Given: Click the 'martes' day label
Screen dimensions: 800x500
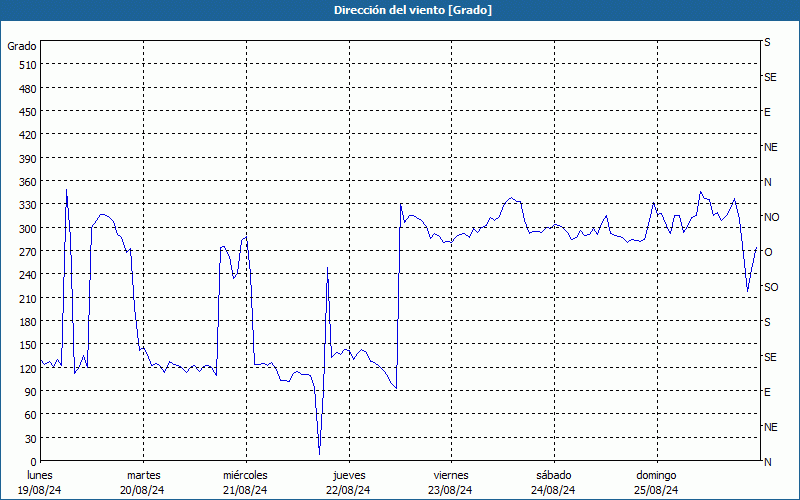Looking at the screenshot, I should [x=143, y=475].
